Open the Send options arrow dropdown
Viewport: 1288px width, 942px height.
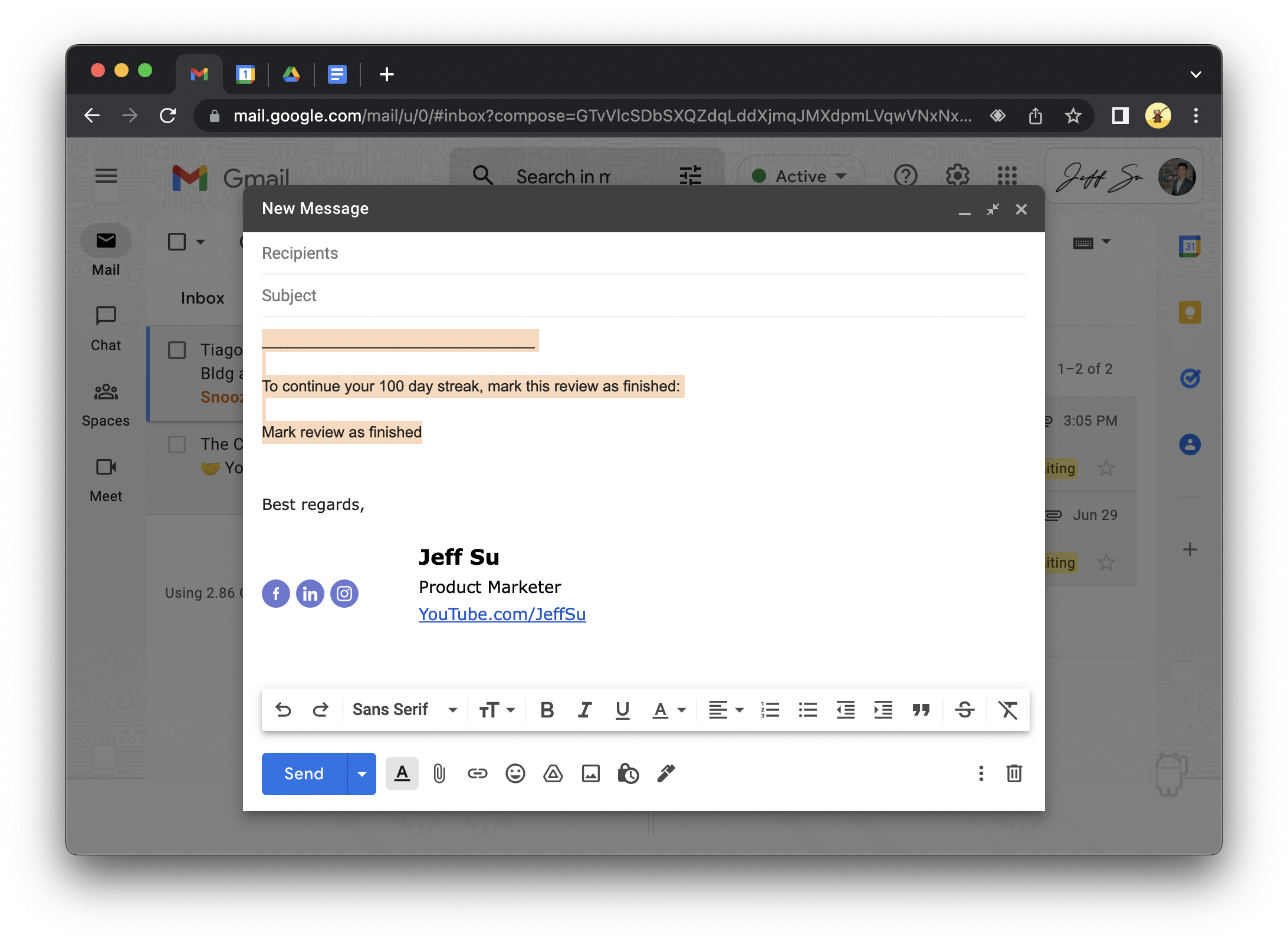coord(362,773)
